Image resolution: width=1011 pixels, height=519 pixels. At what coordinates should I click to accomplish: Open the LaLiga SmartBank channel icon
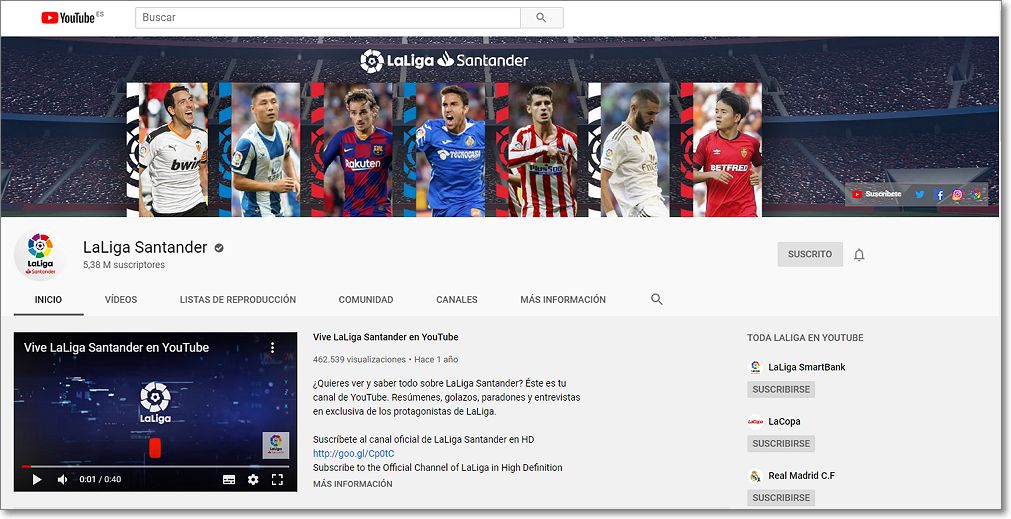click(755, 367)
